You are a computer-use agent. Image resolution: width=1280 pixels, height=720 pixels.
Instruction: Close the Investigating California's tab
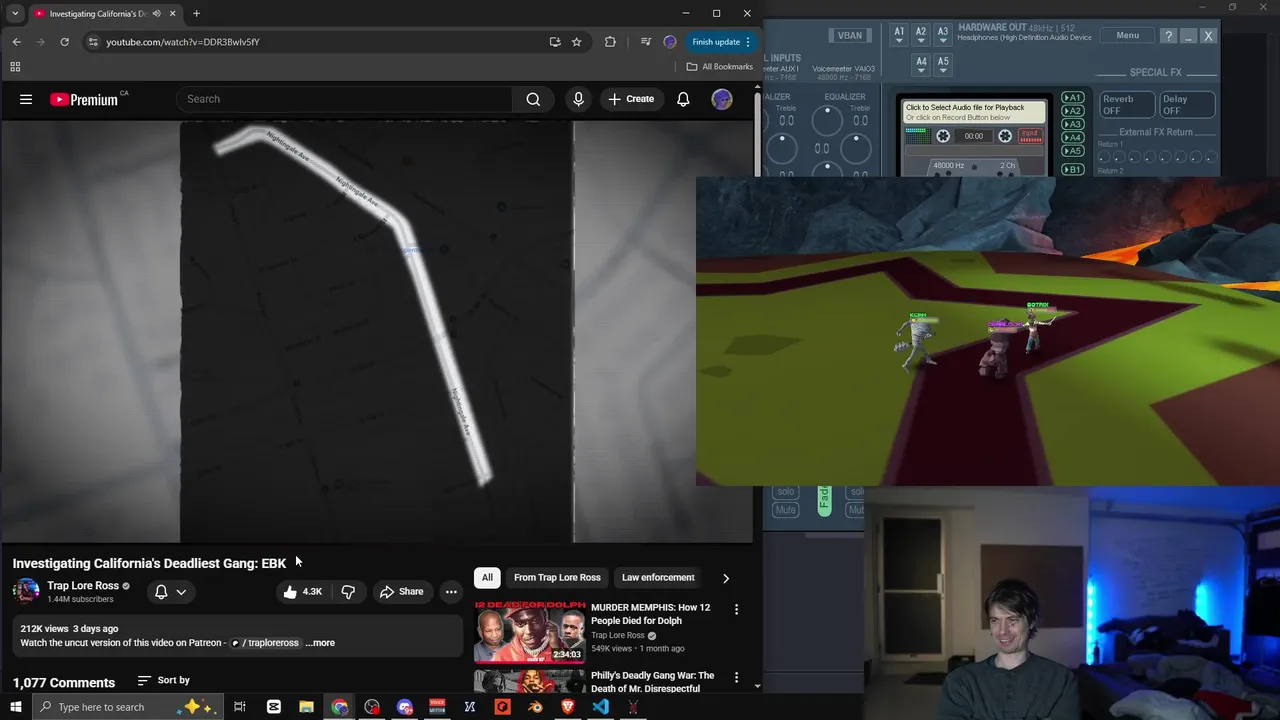tap(172, 14)
